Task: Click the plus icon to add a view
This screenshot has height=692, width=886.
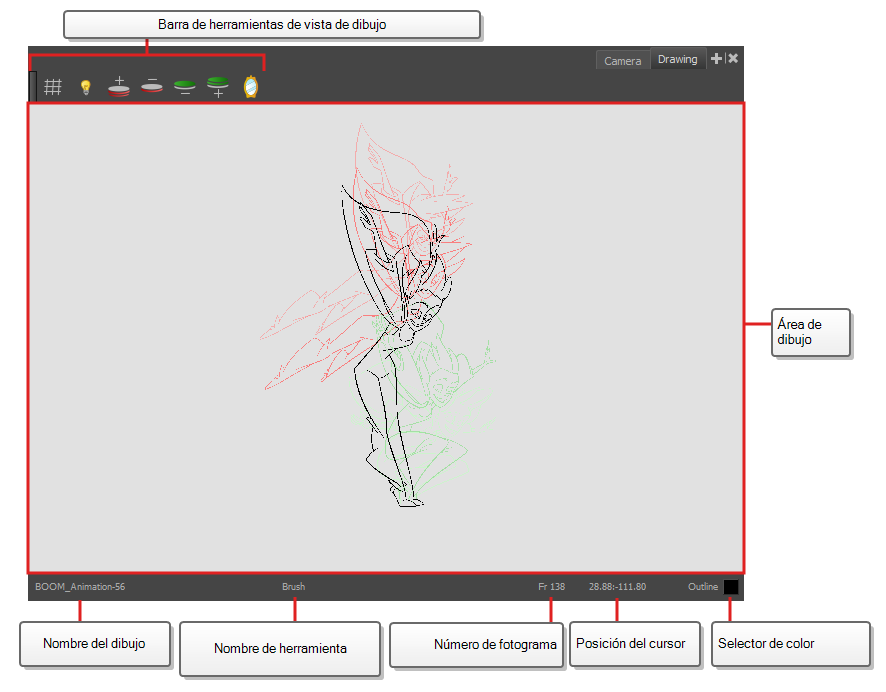Action: pos(716,58)
